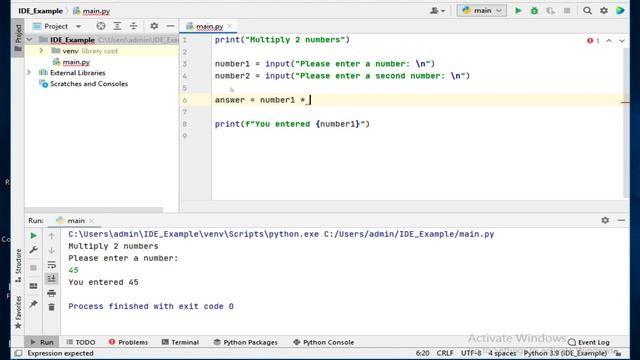Toggle scroll to end in Run console
The image size is (640, 360).
[51, 279]
